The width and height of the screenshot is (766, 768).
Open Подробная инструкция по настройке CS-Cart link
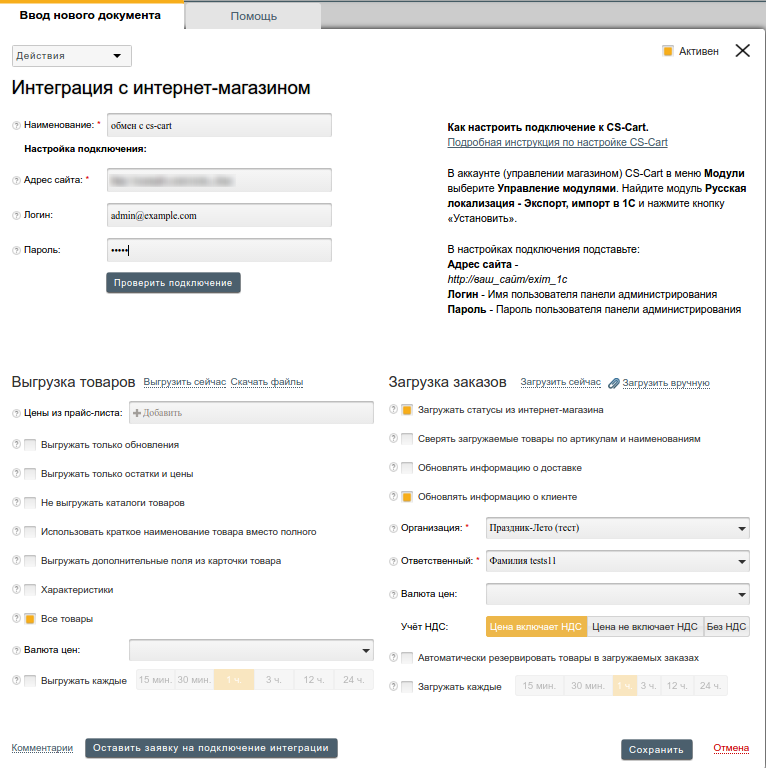point(557,143)
